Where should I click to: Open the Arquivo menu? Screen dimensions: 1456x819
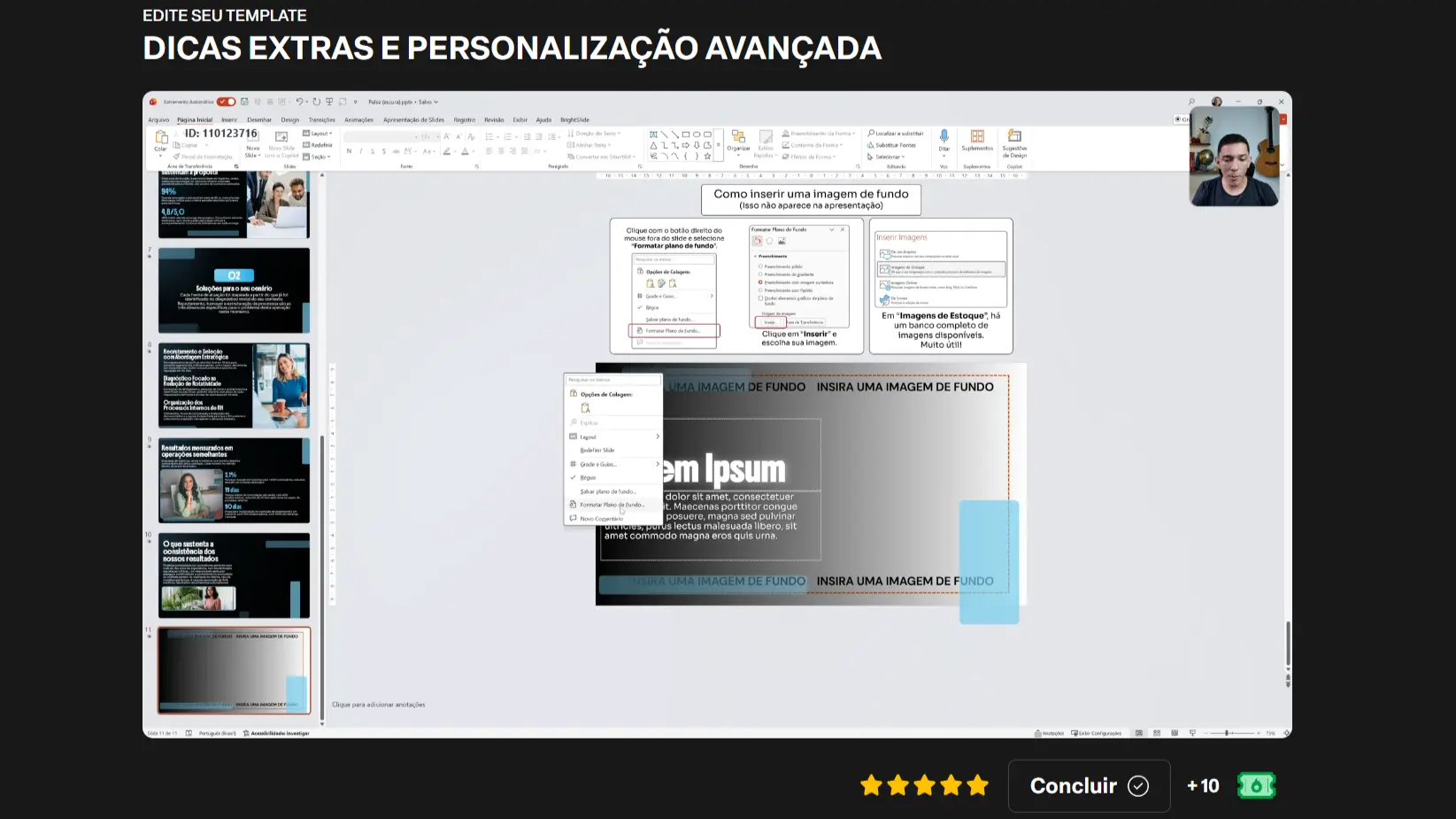pos(158,120)
